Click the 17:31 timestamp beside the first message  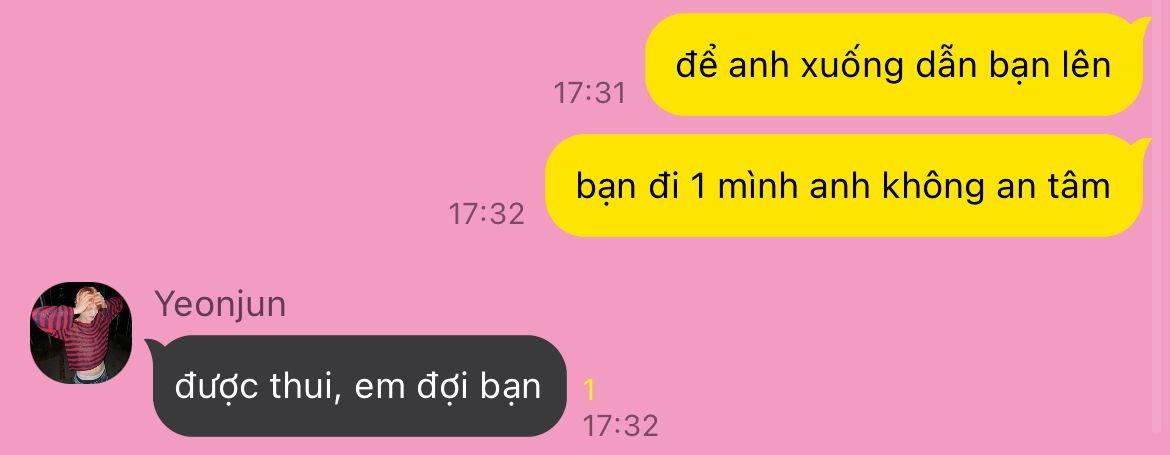tap(589, 93)
